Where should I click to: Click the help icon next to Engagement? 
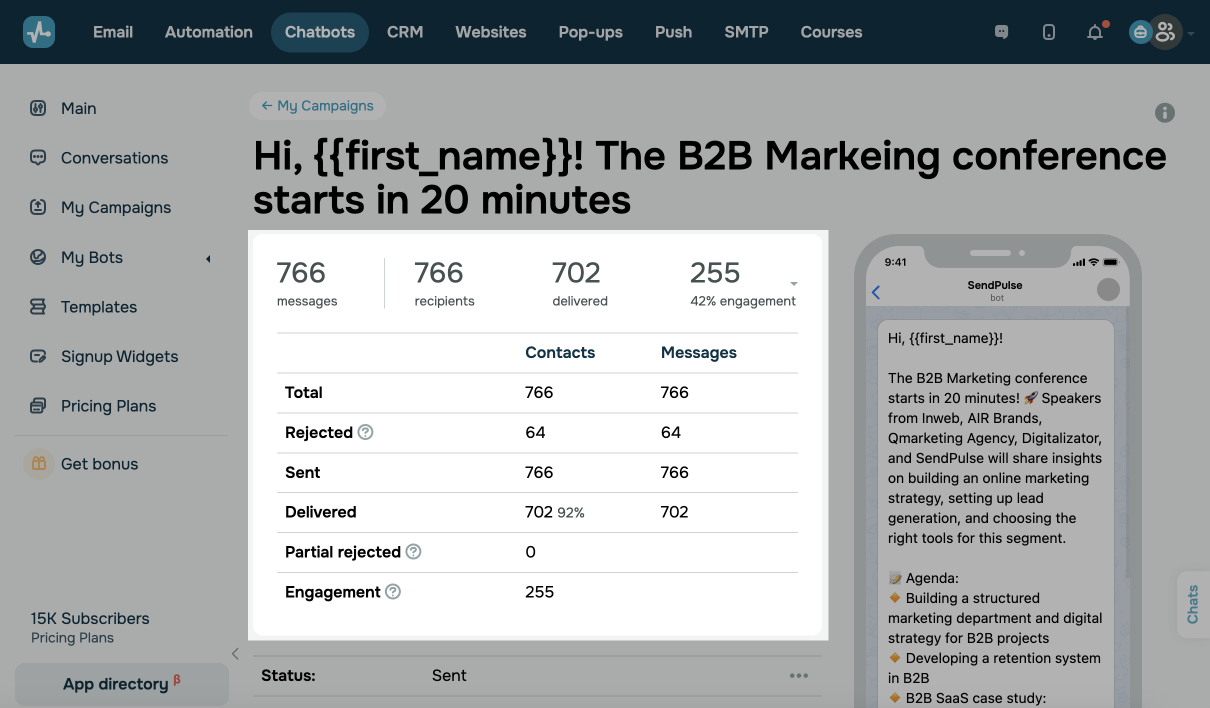(393, 592)
